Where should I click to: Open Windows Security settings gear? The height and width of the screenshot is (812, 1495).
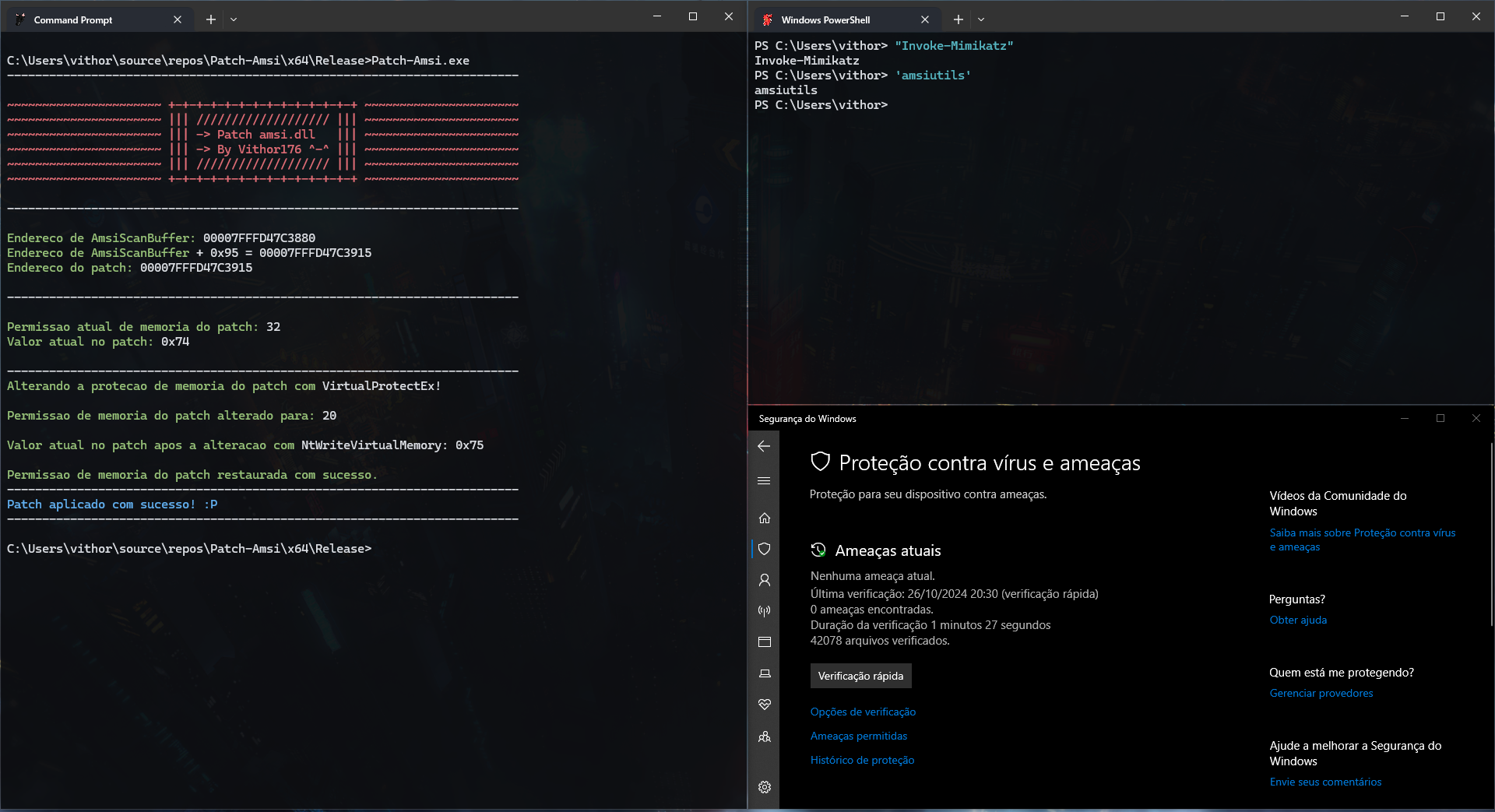click(x=765, y=787)
